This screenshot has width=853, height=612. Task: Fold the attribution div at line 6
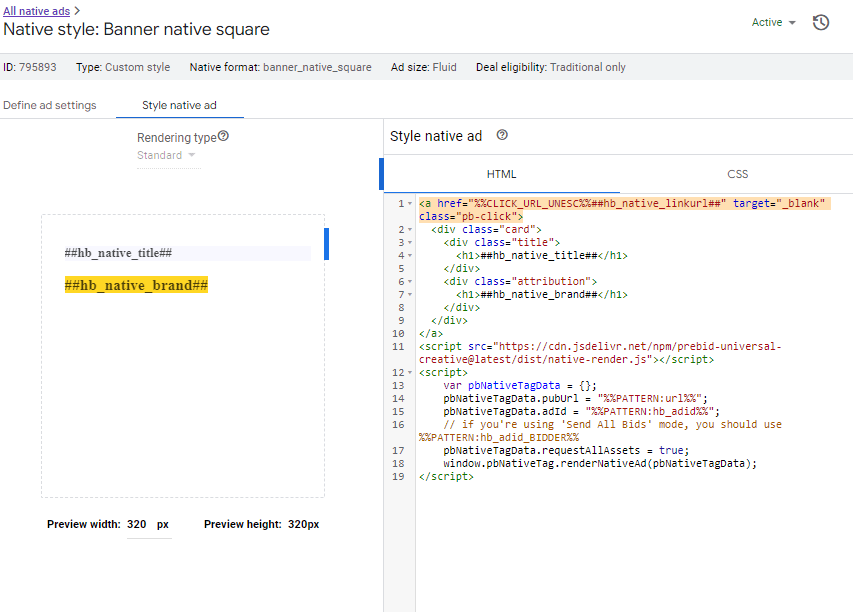[411, 282]
